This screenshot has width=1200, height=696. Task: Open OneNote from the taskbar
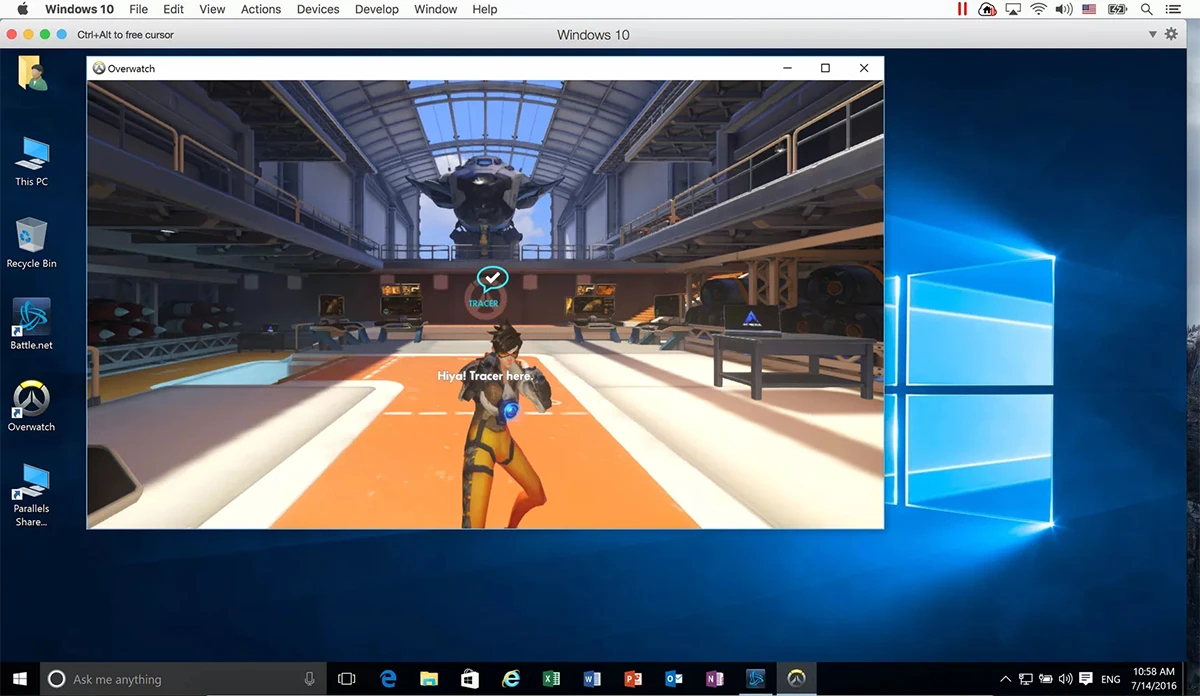[714, 678]
